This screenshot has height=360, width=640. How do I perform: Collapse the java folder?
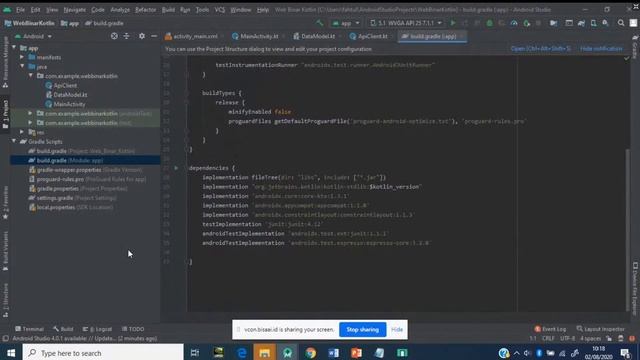22,67
